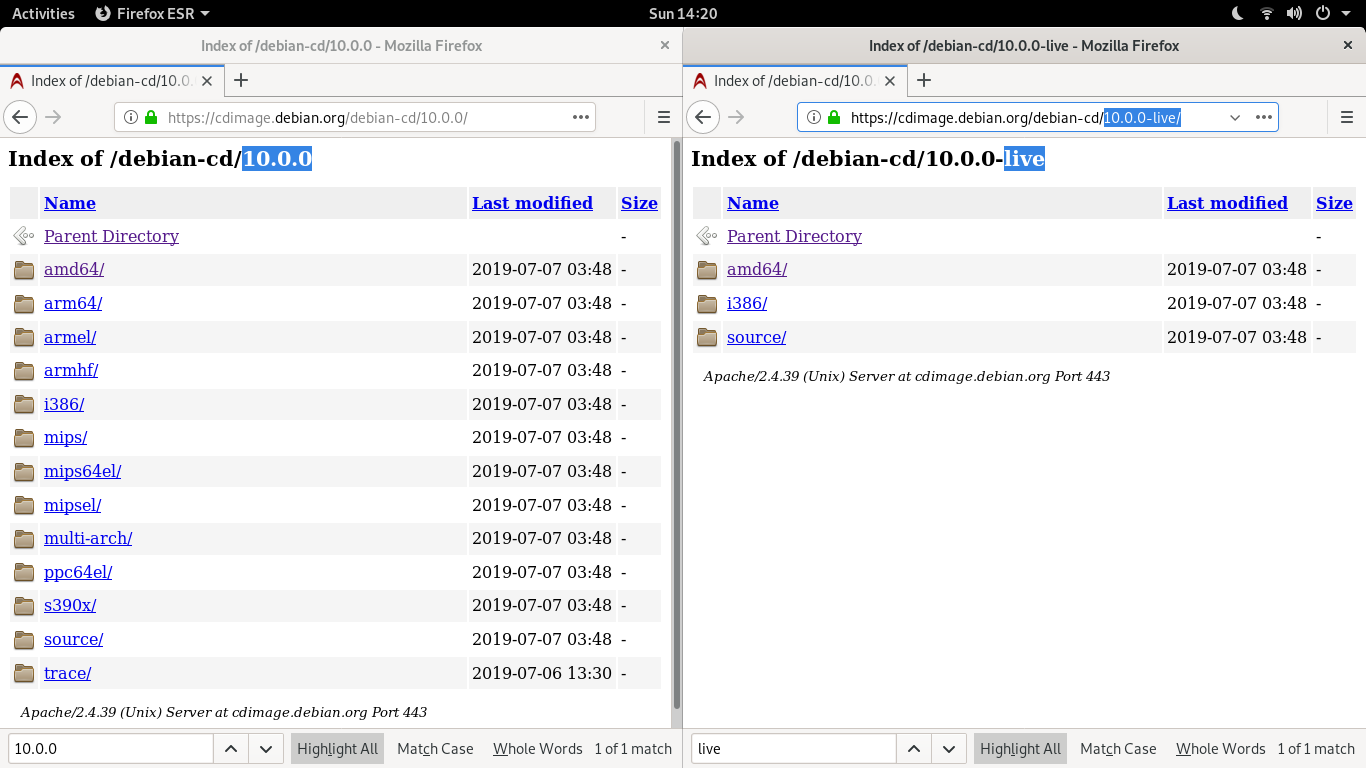This screenshot has width=1366, height=768.
Task: Find next match for 10.0.0
Action: coord(265,749)
